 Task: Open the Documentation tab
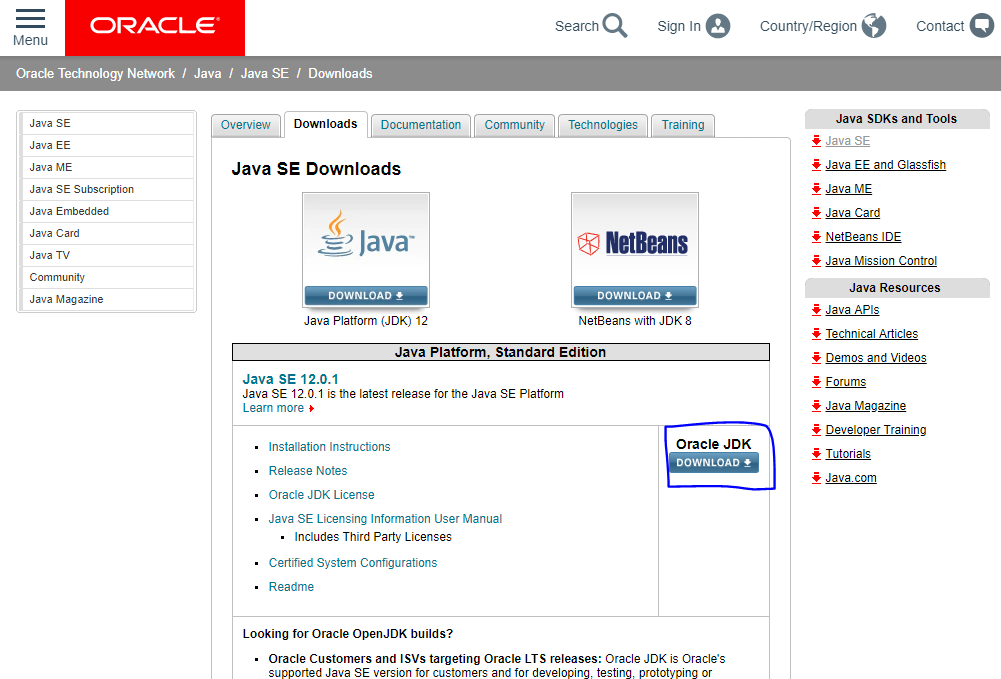421,125
